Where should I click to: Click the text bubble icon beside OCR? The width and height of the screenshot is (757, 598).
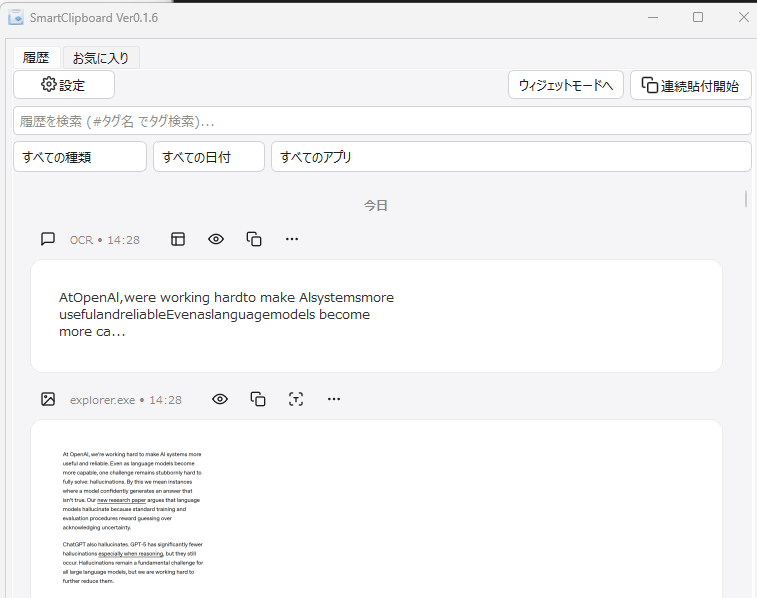[x=48, y=239]
